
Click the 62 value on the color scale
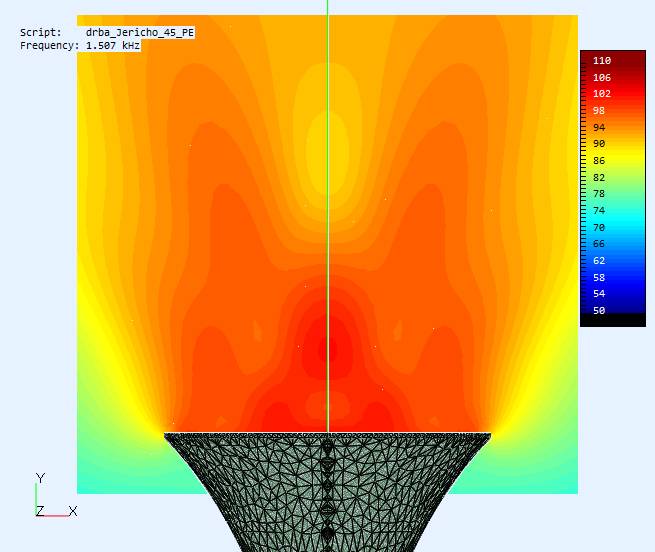pyautogui.click(x=599, y=261)
